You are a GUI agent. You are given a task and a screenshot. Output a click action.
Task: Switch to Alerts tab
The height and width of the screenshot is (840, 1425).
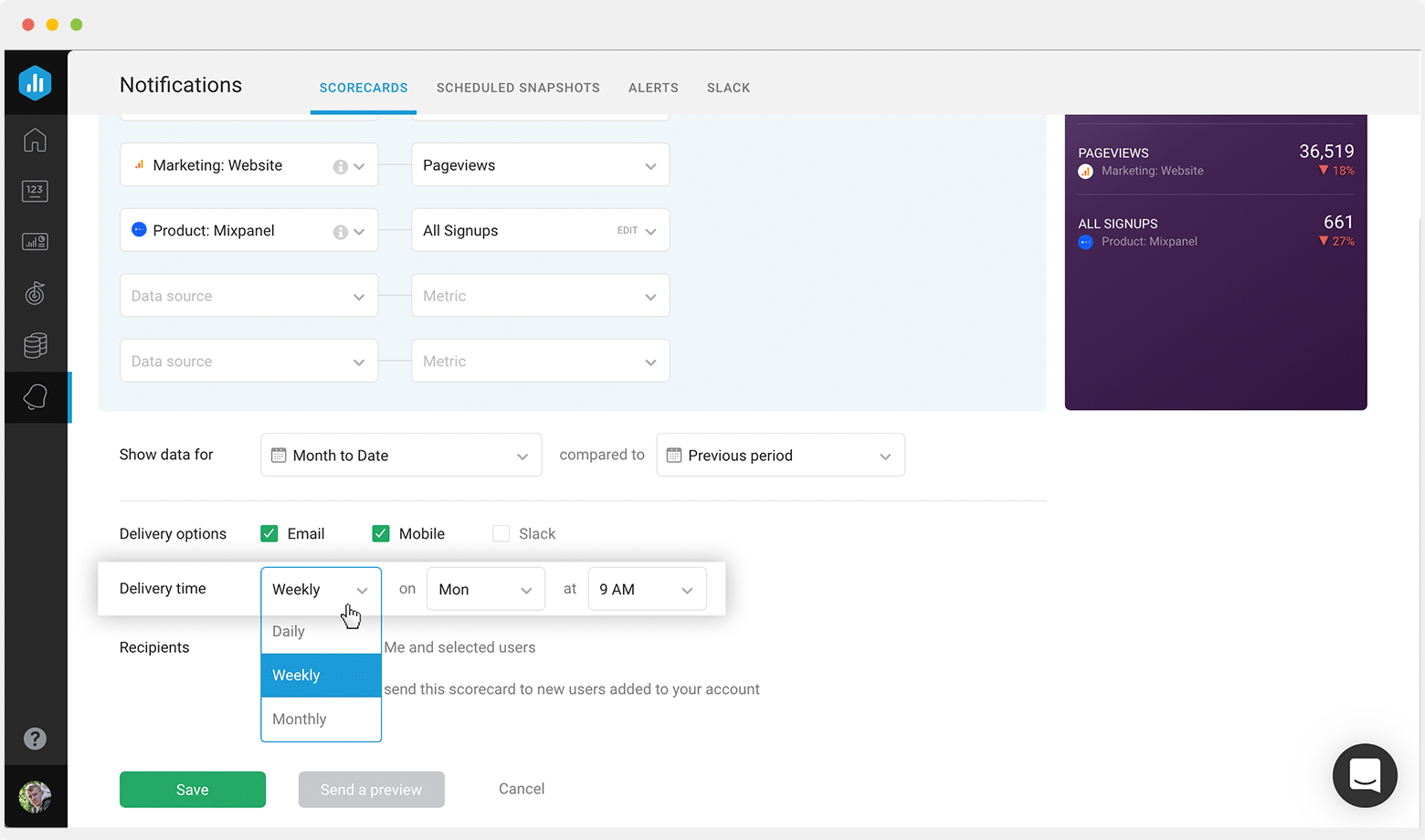653,88
